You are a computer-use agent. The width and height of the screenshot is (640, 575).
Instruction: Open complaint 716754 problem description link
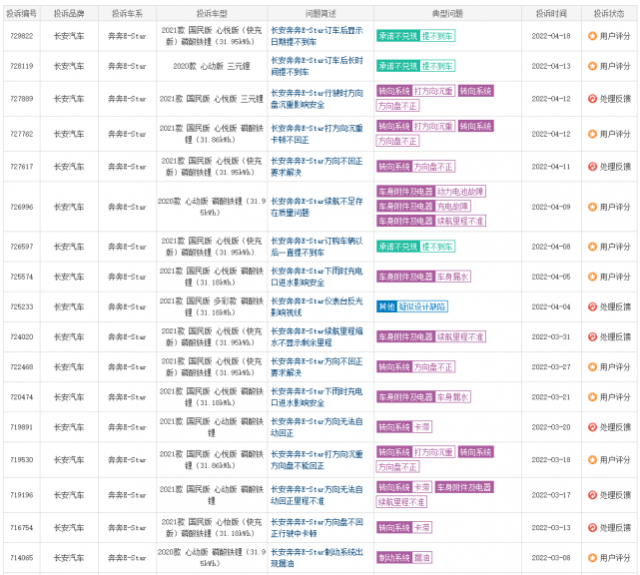pos(317,528)
